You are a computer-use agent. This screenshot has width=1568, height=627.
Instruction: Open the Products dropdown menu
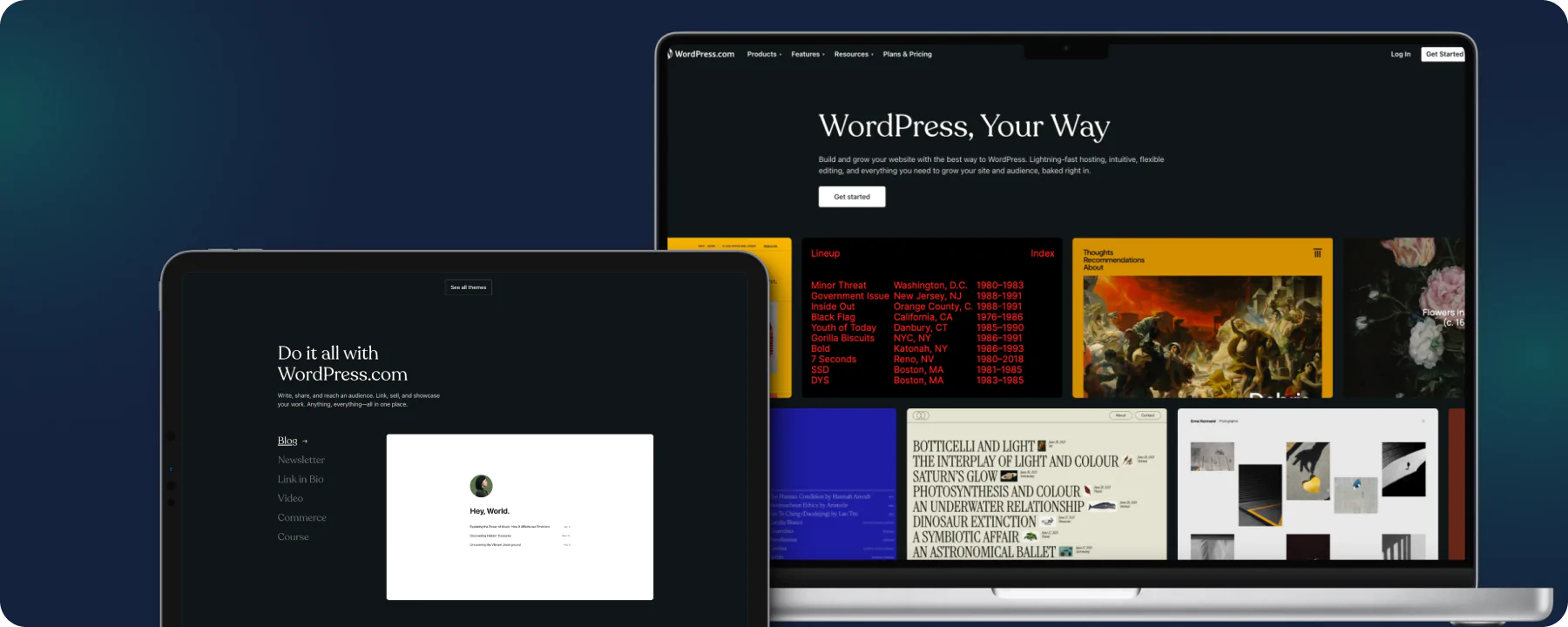[x=764, y=54]
